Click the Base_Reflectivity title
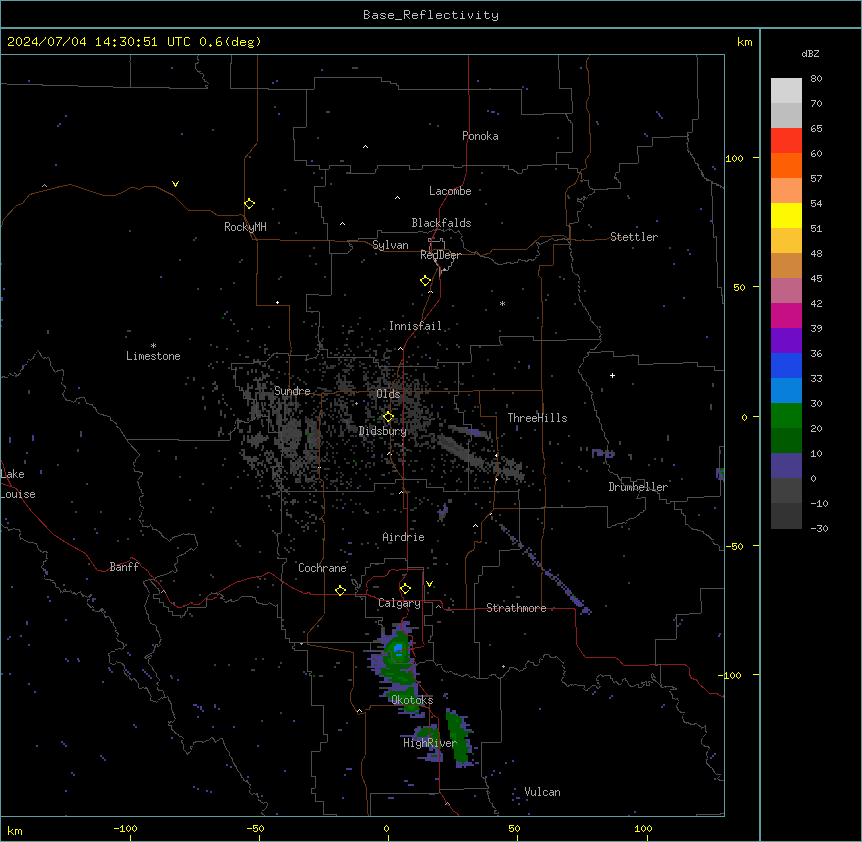Screen dimensions: 862x842 431,15
